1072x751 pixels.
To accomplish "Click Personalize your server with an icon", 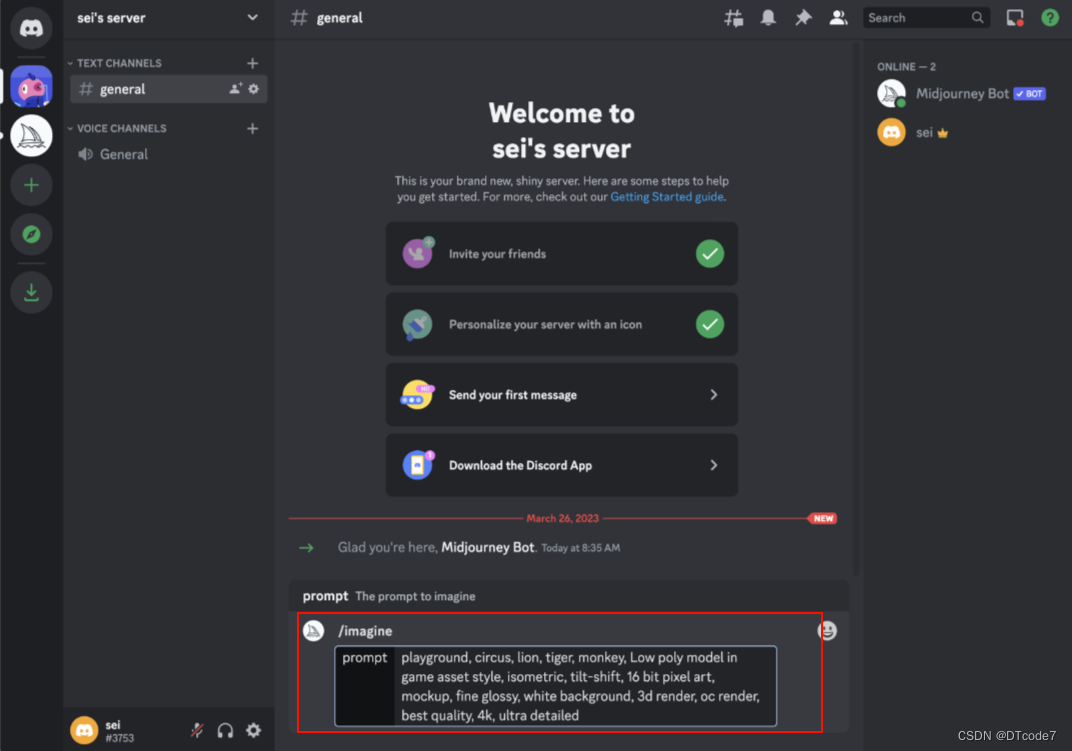I will coord(561,324).
